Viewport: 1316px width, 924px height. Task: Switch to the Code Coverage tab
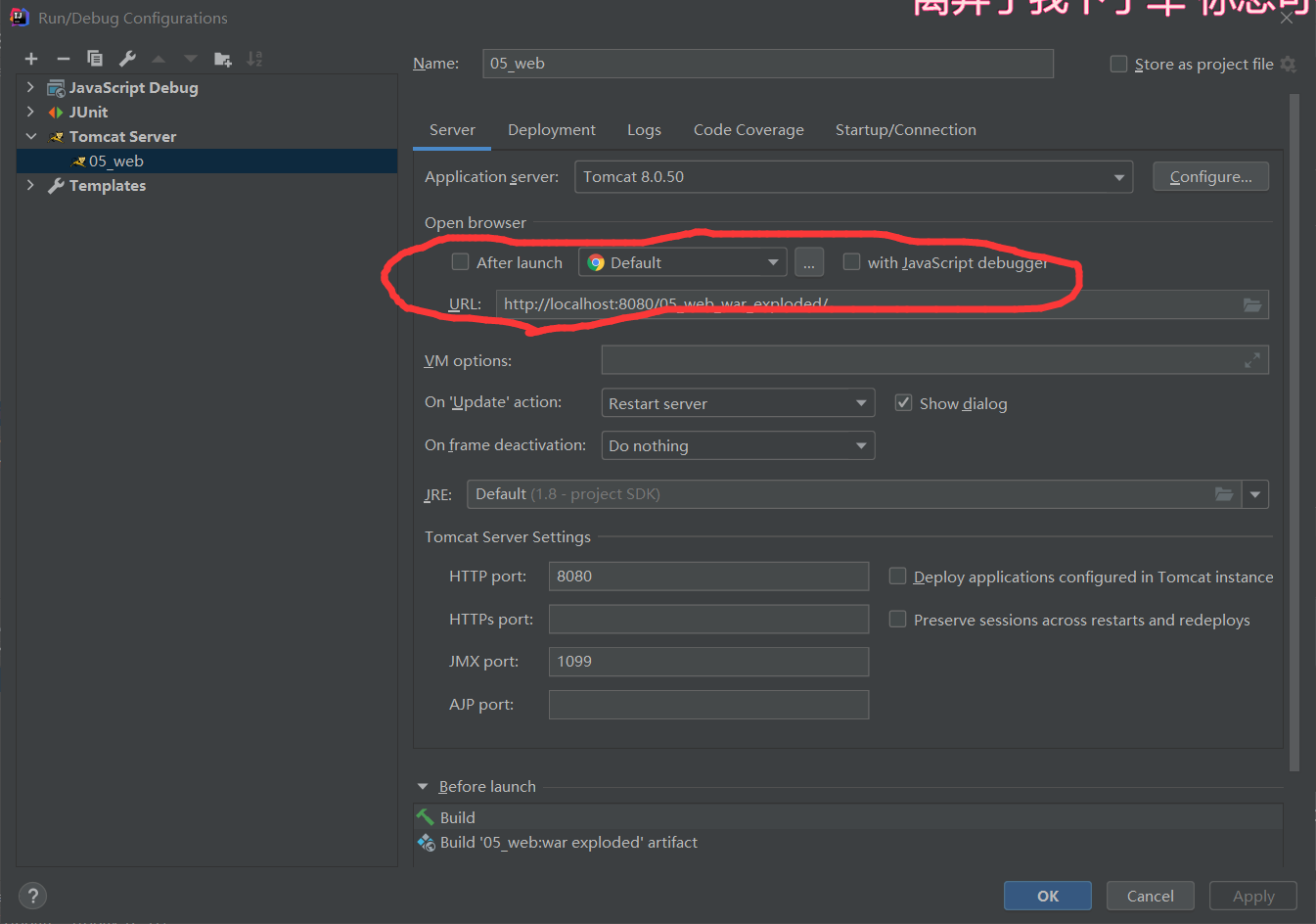[x=749, y=130]
